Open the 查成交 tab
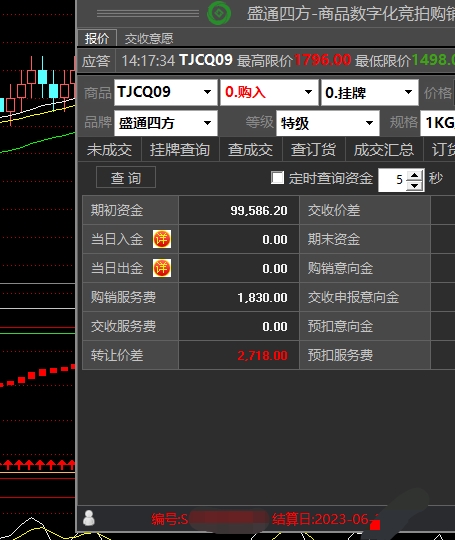The width and height of the screenshot is (455, 540). coord(250,150)
